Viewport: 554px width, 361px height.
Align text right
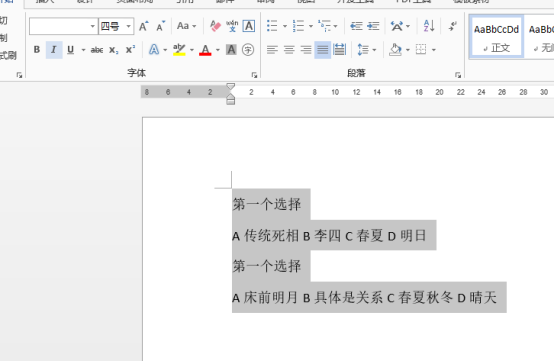pyautogui.click(x=306, y=50)
